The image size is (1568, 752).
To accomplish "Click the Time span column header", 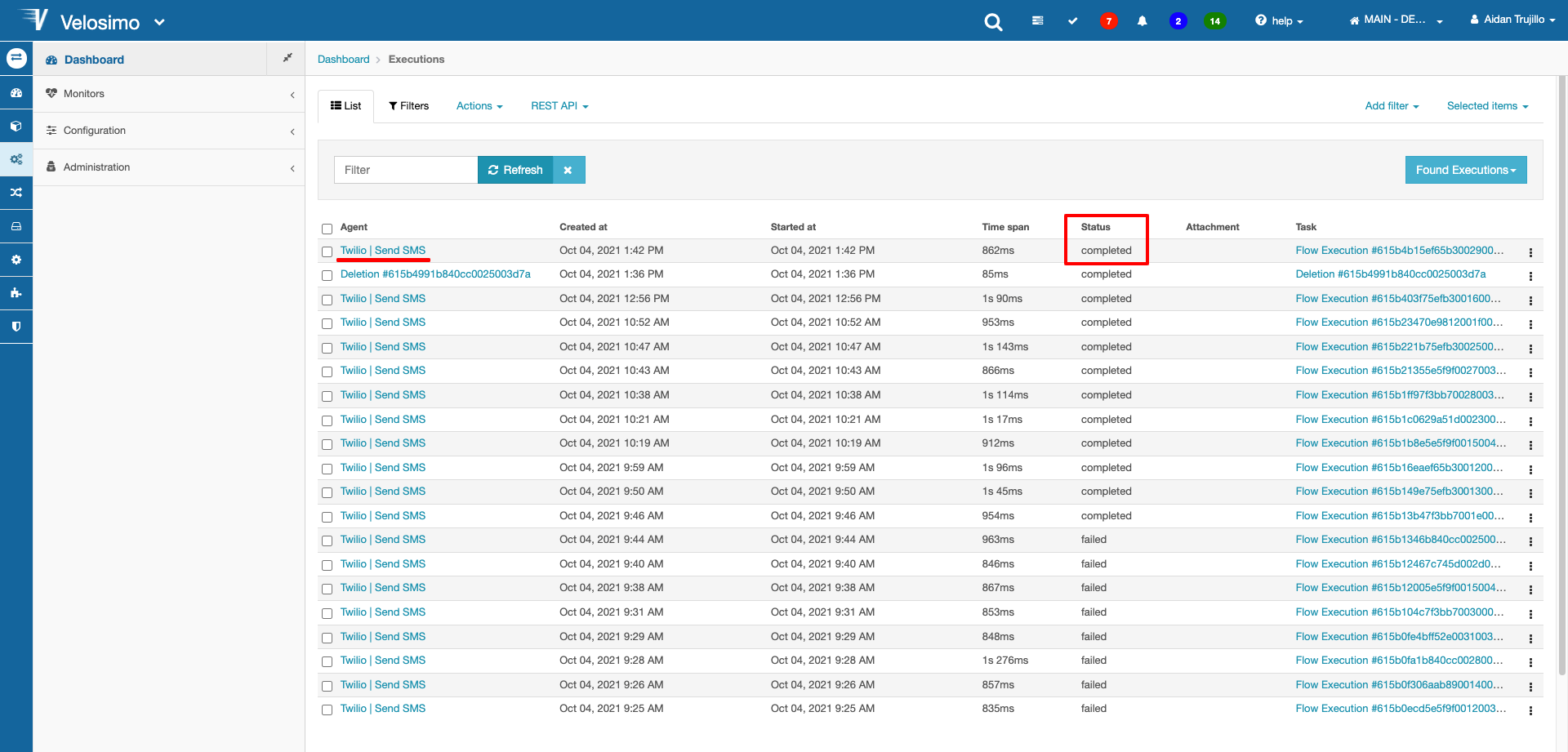I will tap(1005, 227).
